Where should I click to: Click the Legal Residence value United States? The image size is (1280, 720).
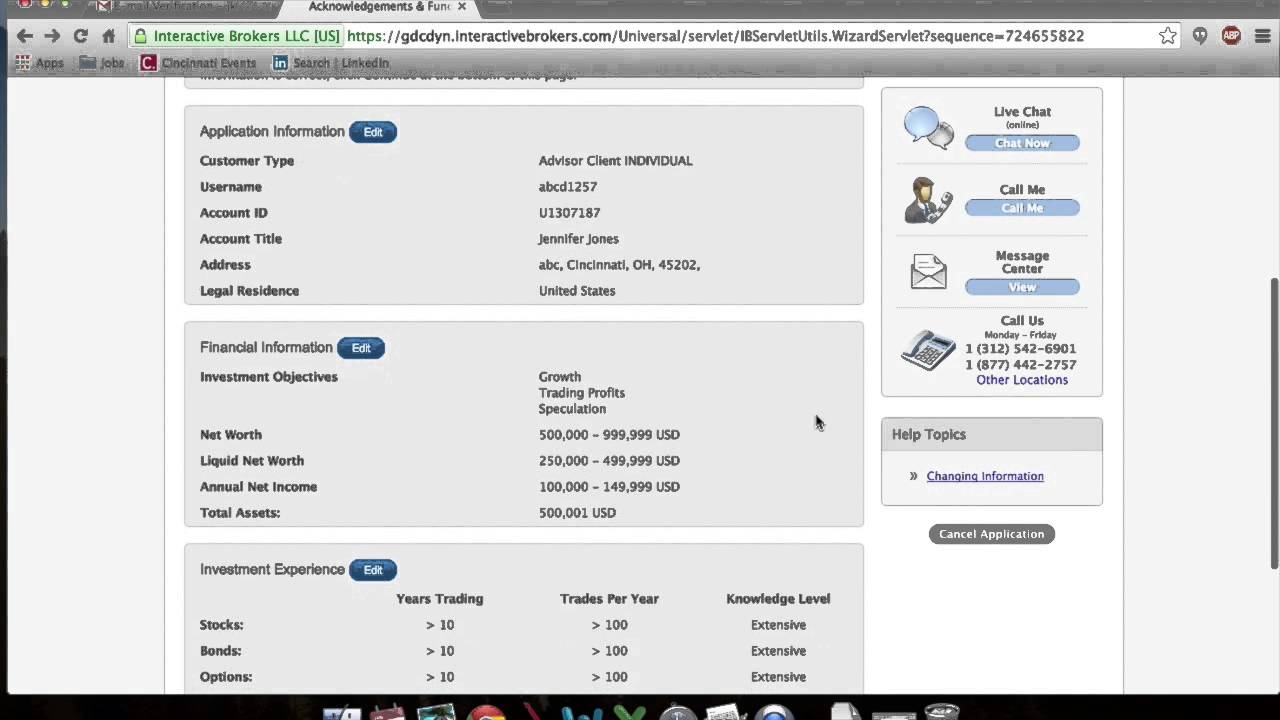(x=577, y=291)
